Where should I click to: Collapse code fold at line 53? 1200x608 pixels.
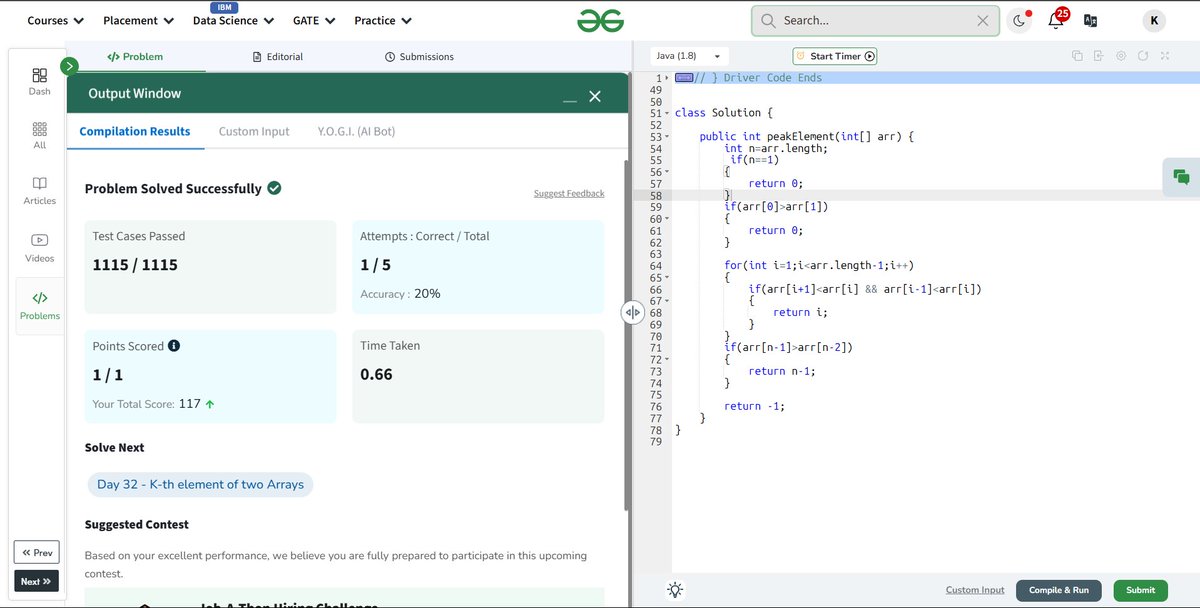tap(666, 137)
